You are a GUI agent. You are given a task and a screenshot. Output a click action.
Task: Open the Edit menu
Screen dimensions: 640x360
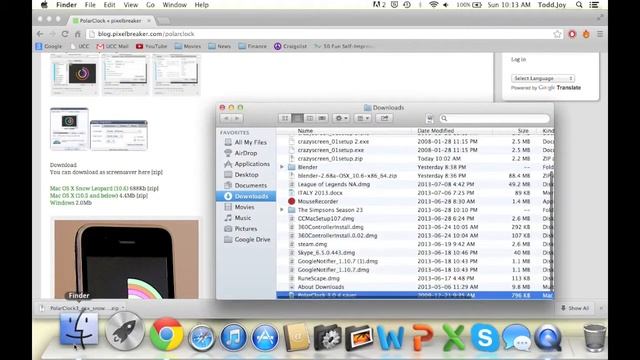click(x=109, y=5)
